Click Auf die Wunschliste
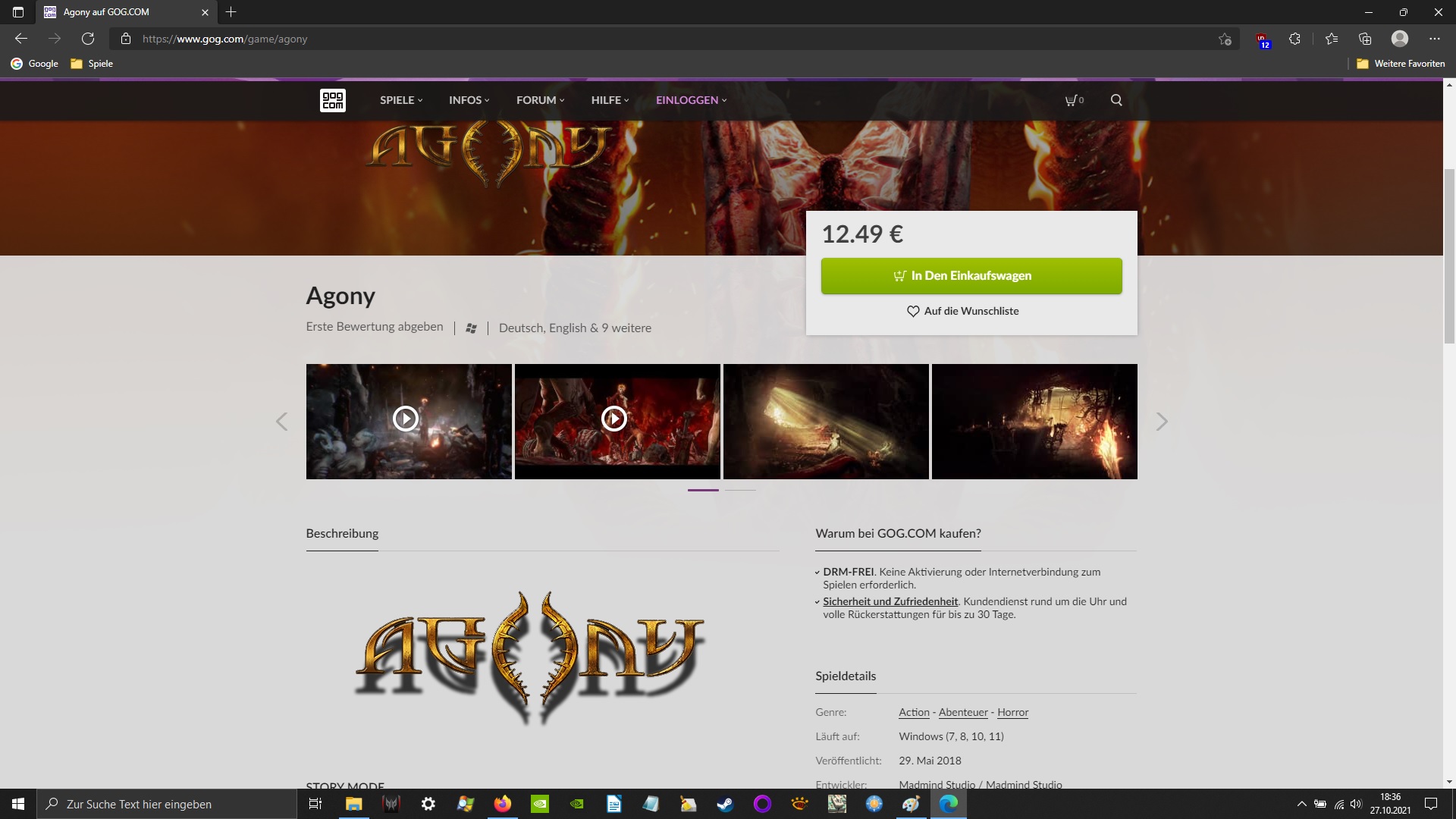This screenshot has height=819, width=1456. pyautogui.click(x=963, y=312)
